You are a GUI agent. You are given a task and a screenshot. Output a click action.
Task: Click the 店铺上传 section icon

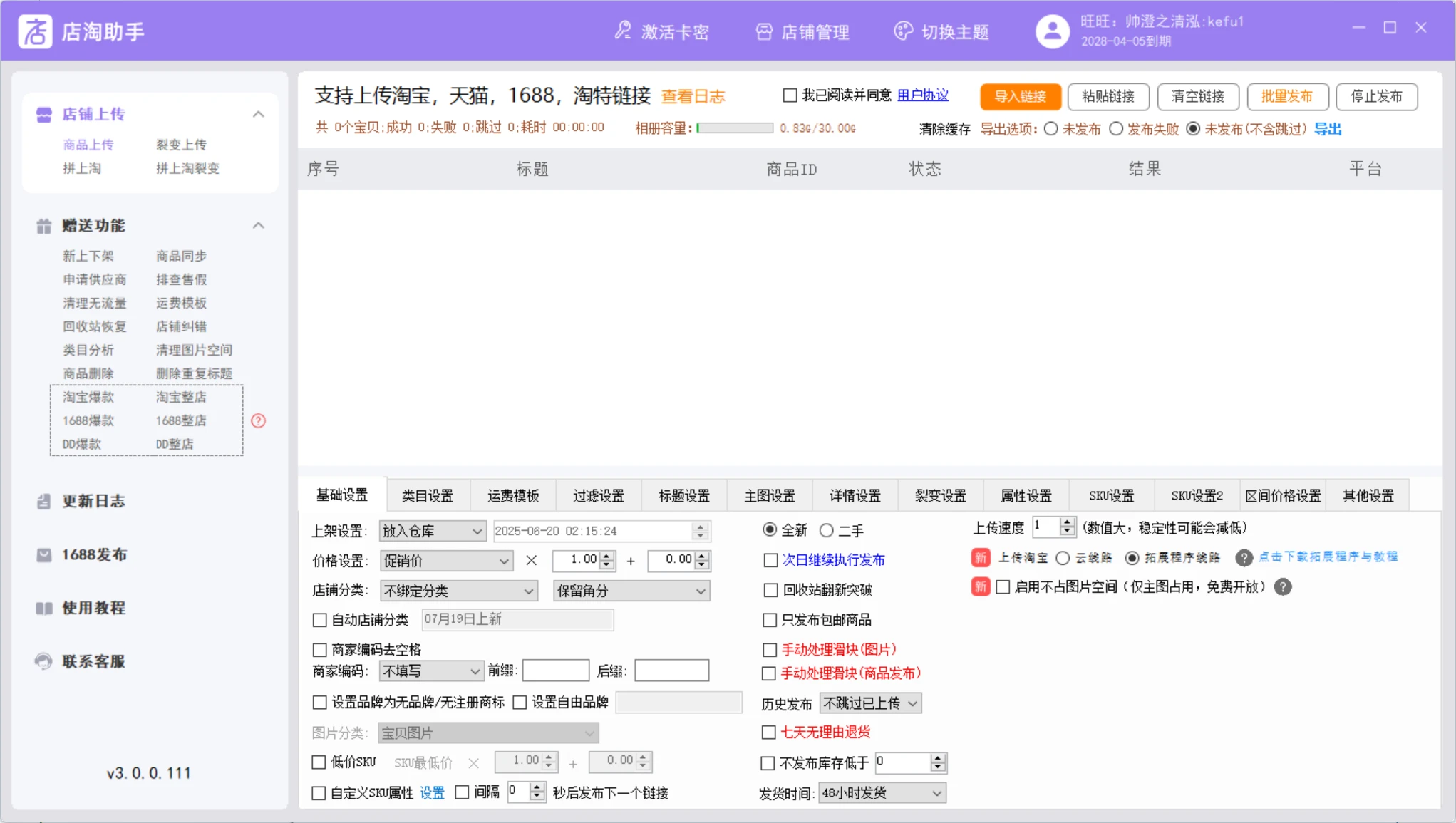pos(44,115)
